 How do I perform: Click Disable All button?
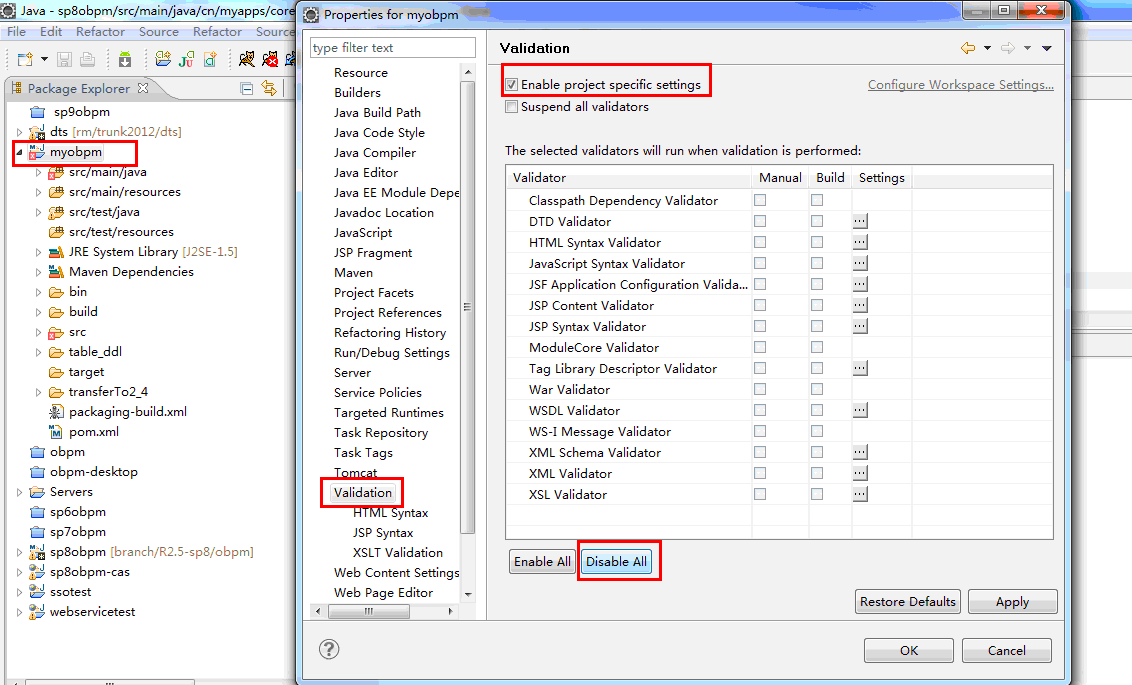pos(617,562)
